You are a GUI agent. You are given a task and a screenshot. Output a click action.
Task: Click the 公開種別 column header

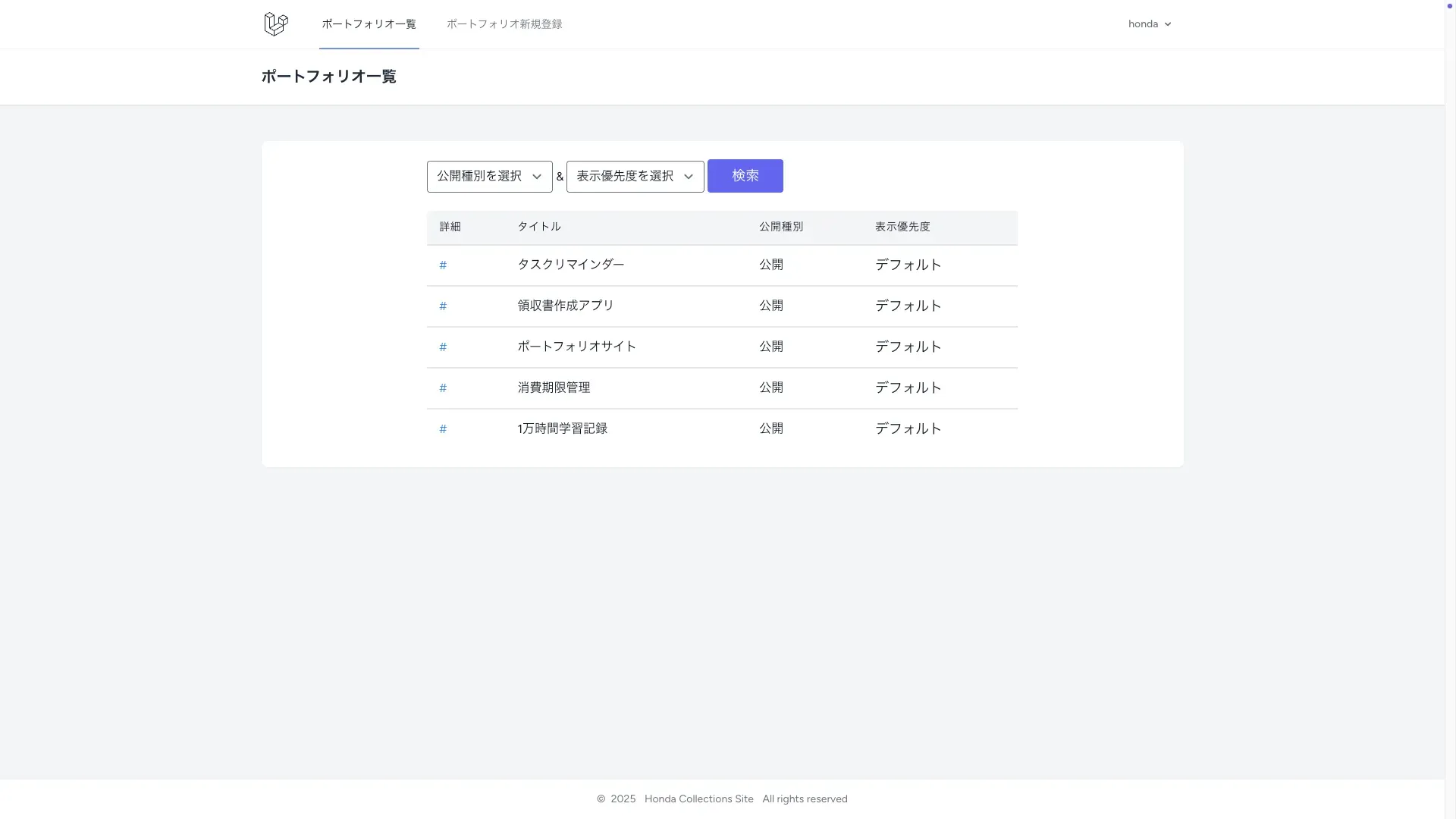click(x=780, y=226)
